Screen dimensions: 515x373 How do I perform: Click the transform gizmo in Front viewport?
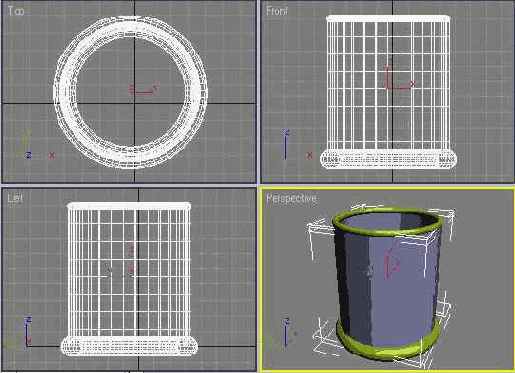point(399,78)
